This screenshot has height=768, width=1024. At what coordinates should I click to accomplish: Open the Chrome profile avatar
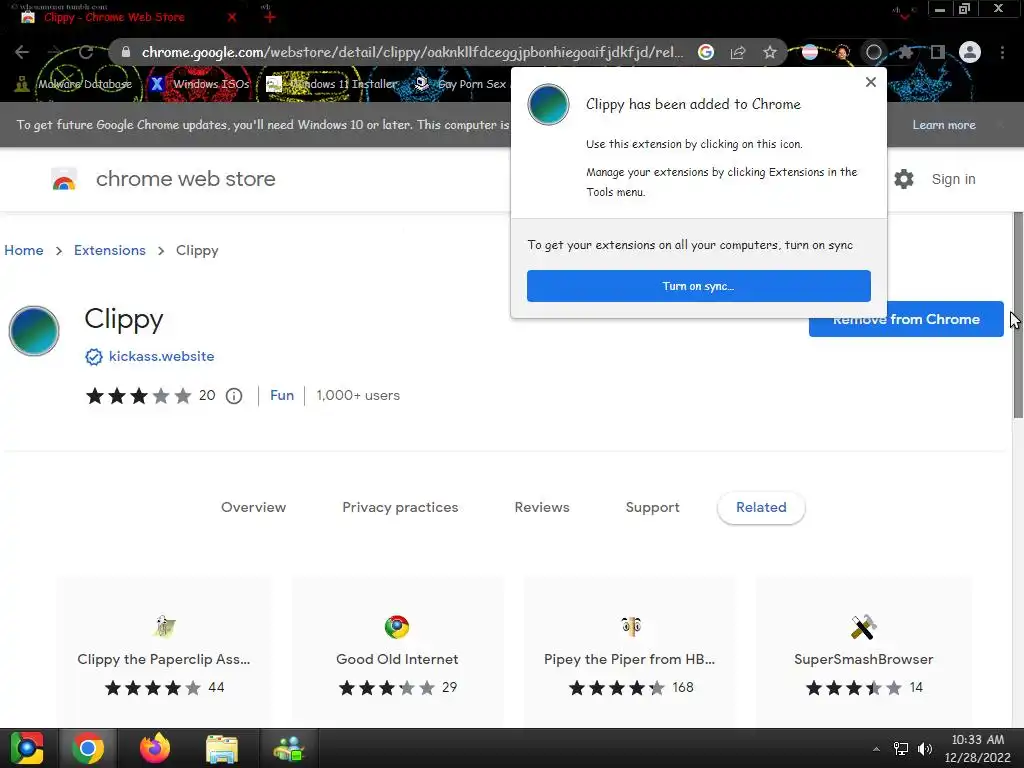point(970,52)
